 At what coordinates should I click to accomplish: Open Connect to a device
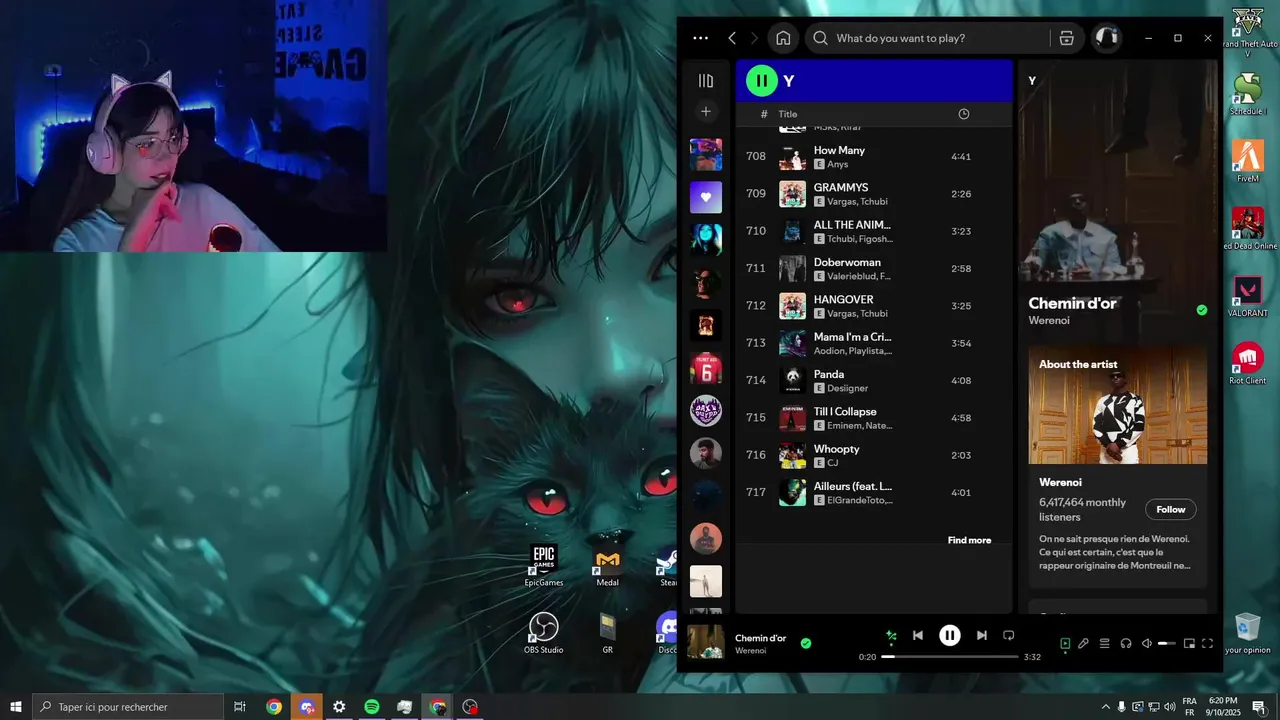click(1126, 644)
